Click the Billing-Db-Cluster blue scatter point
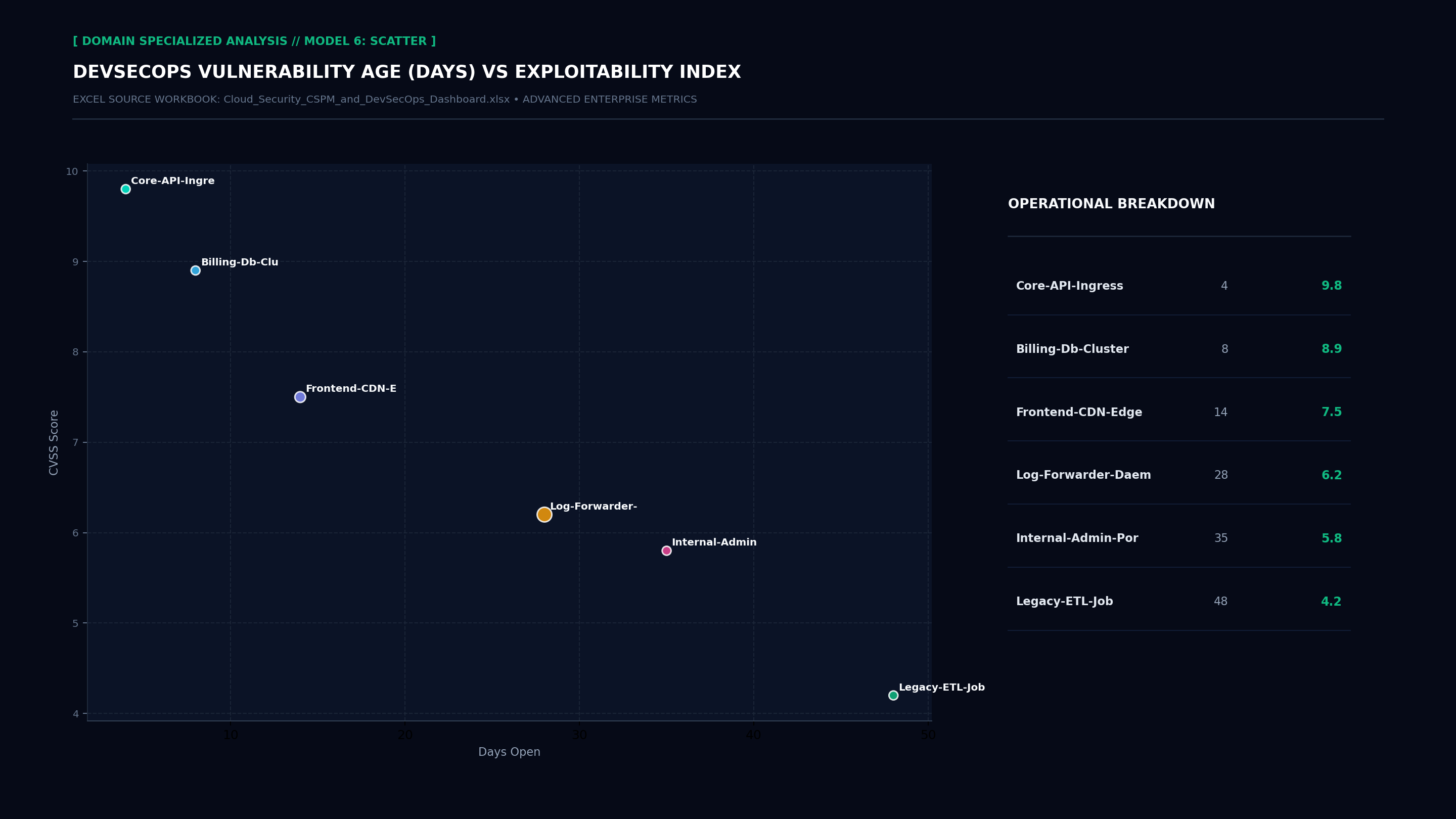 point(196,270)
